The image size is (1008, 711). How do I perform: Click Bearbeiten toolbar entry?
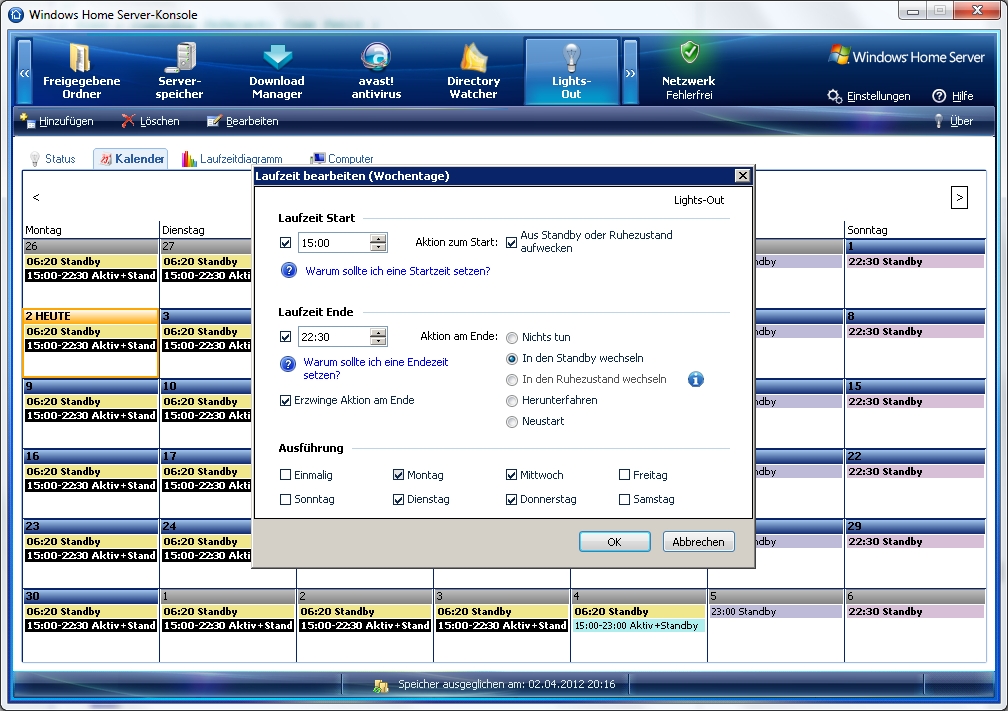pos(242,121)
